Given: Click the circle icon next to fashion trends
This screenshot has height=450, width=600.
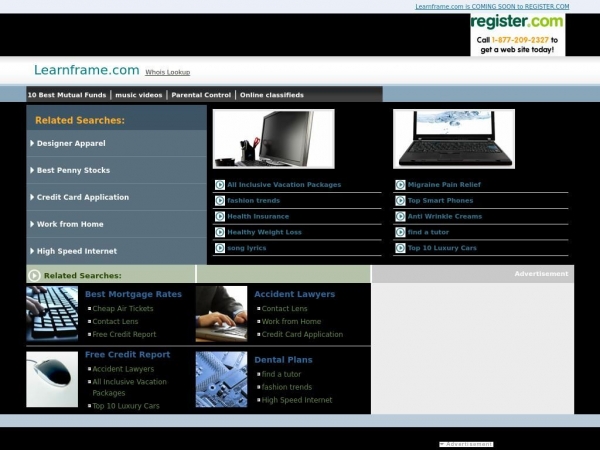Looking at the screenshot, I should coord(220,201).
